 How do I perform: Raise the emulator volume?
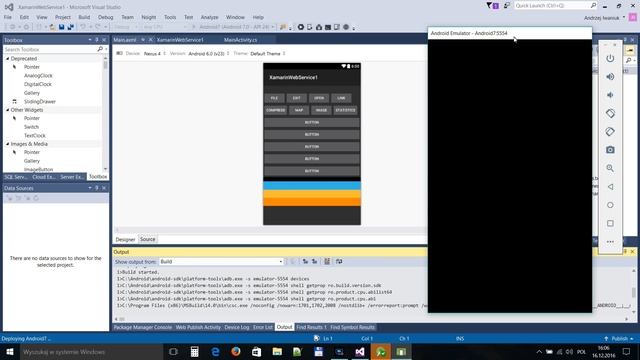pos(610,77)
